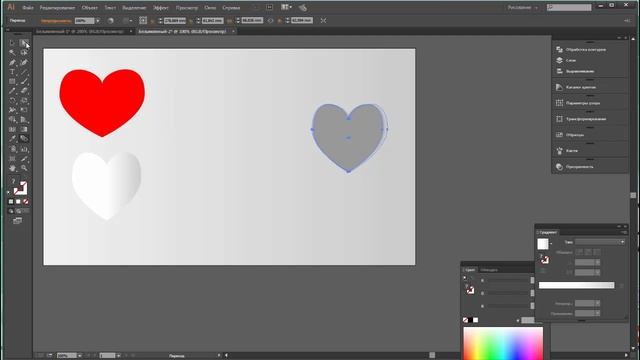Screen dimensions: 640x360
Task: Open opacity percentage dropdown in control bar
Action: click(98, 20)
